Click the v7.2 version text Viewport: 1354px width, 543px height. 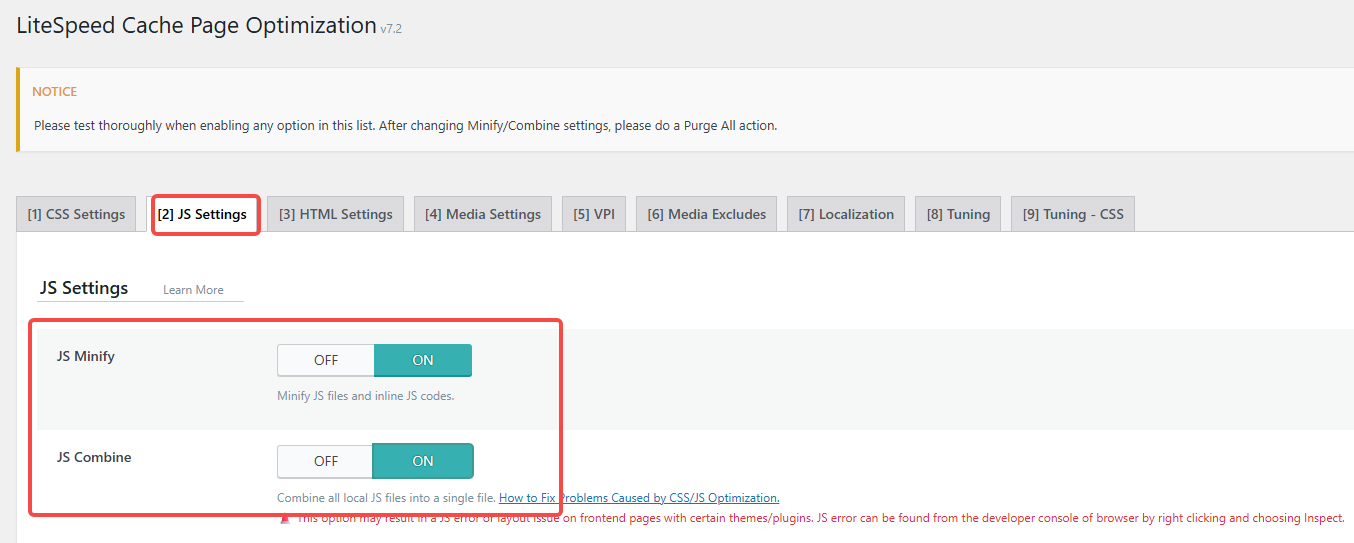coord(391,30)
